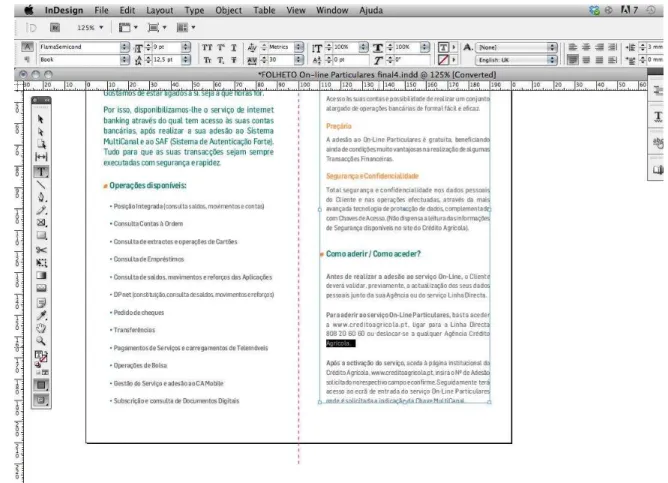Set paragraph alignment to Align Left
The height and width of the screenshot is (483, 668).
[x=573, y=47]
